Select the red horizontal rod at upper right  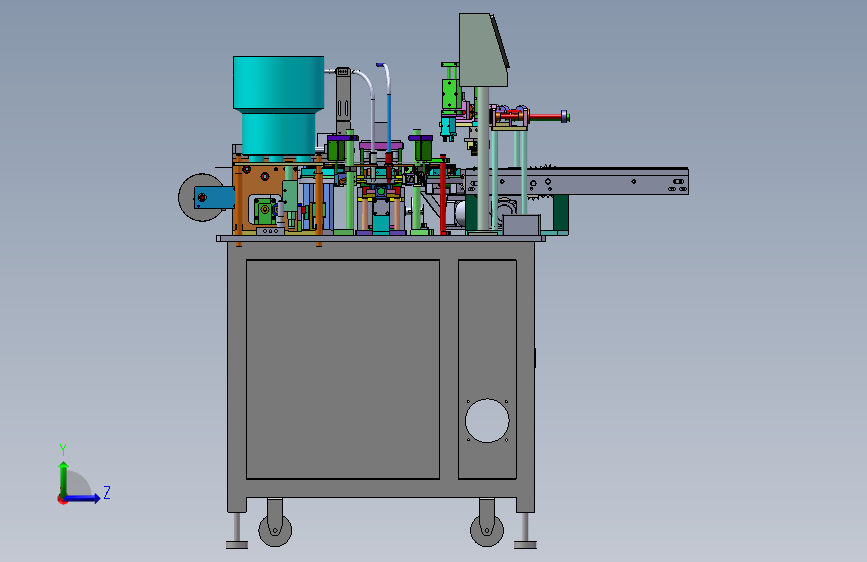click(x=547, y=117)
